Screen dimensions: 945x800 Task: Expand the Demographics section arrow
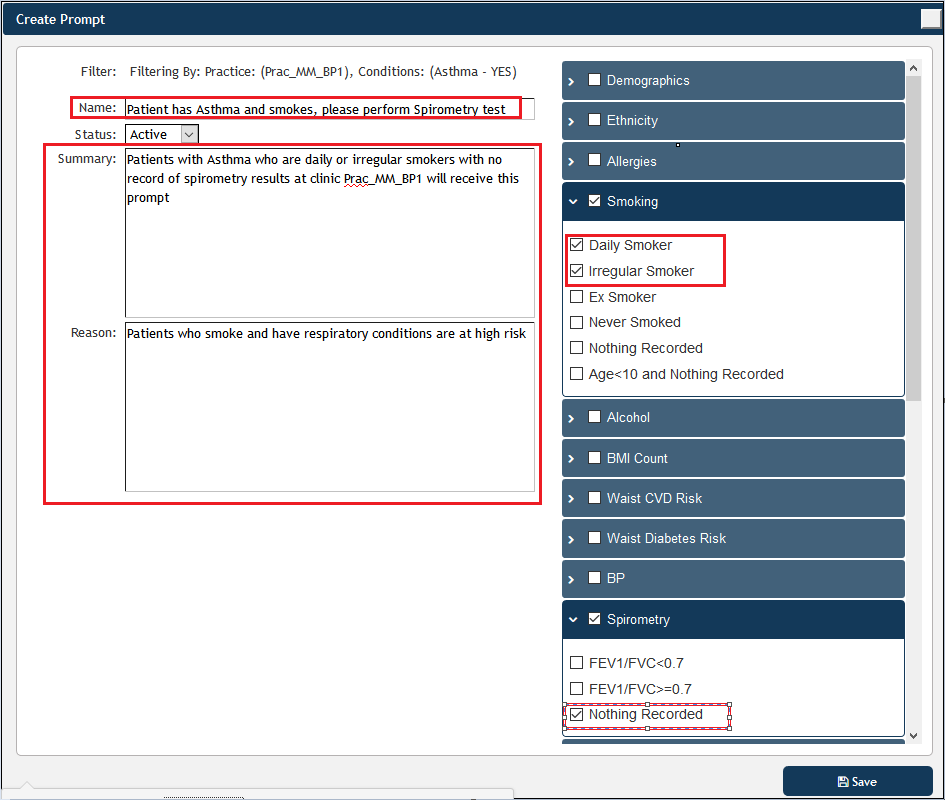tap(571, 81)
